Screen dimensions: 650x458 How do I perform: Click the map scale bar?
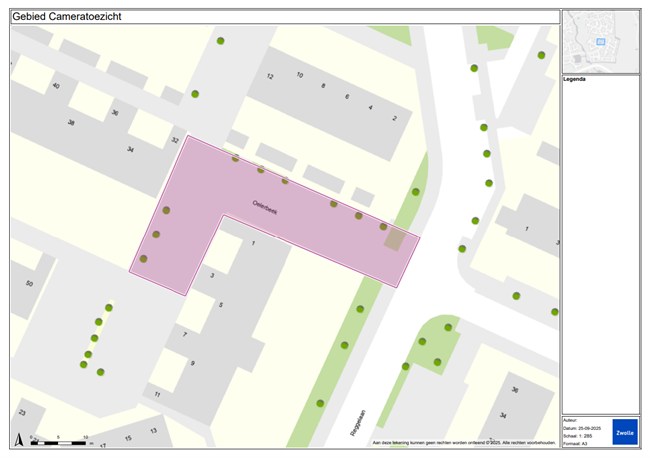60,439
